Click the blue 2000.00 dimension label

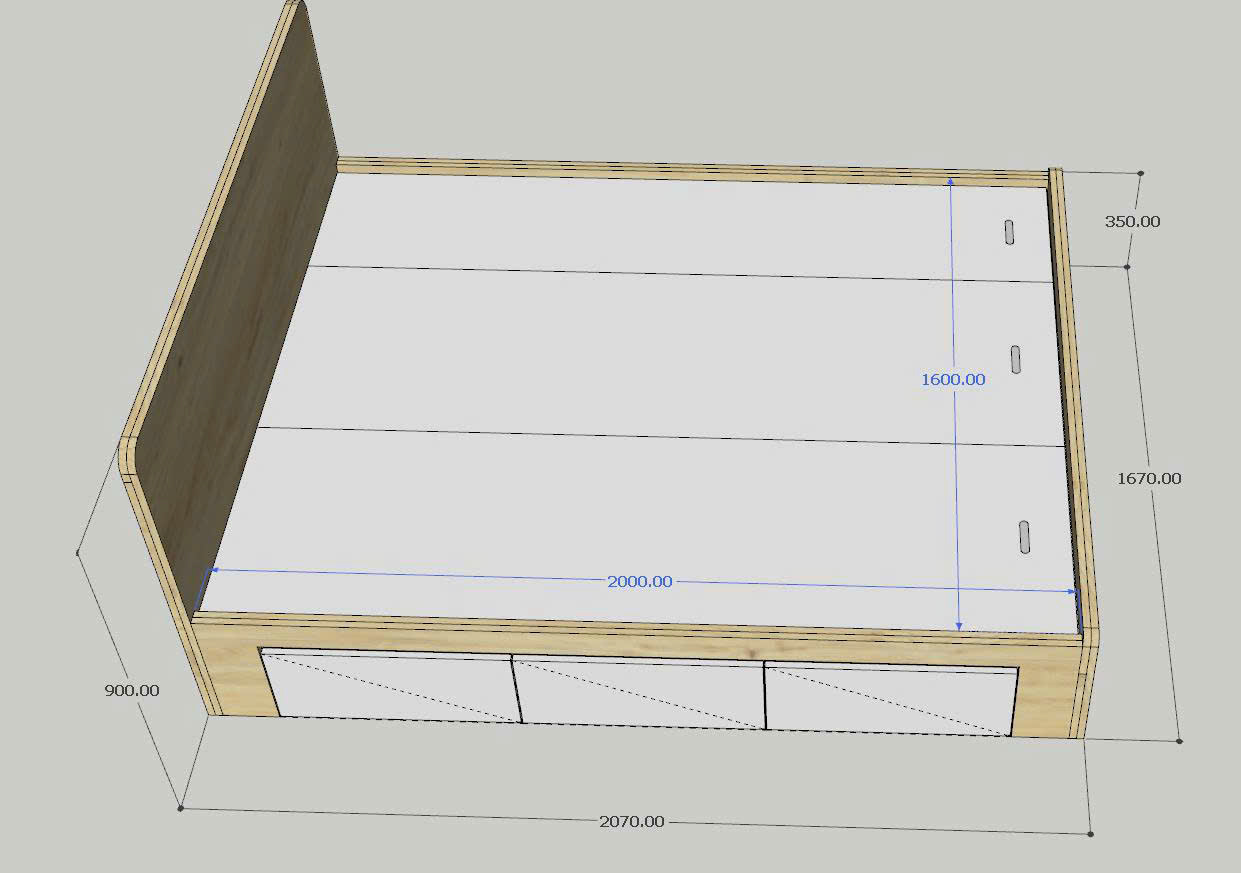coord(640,581)
